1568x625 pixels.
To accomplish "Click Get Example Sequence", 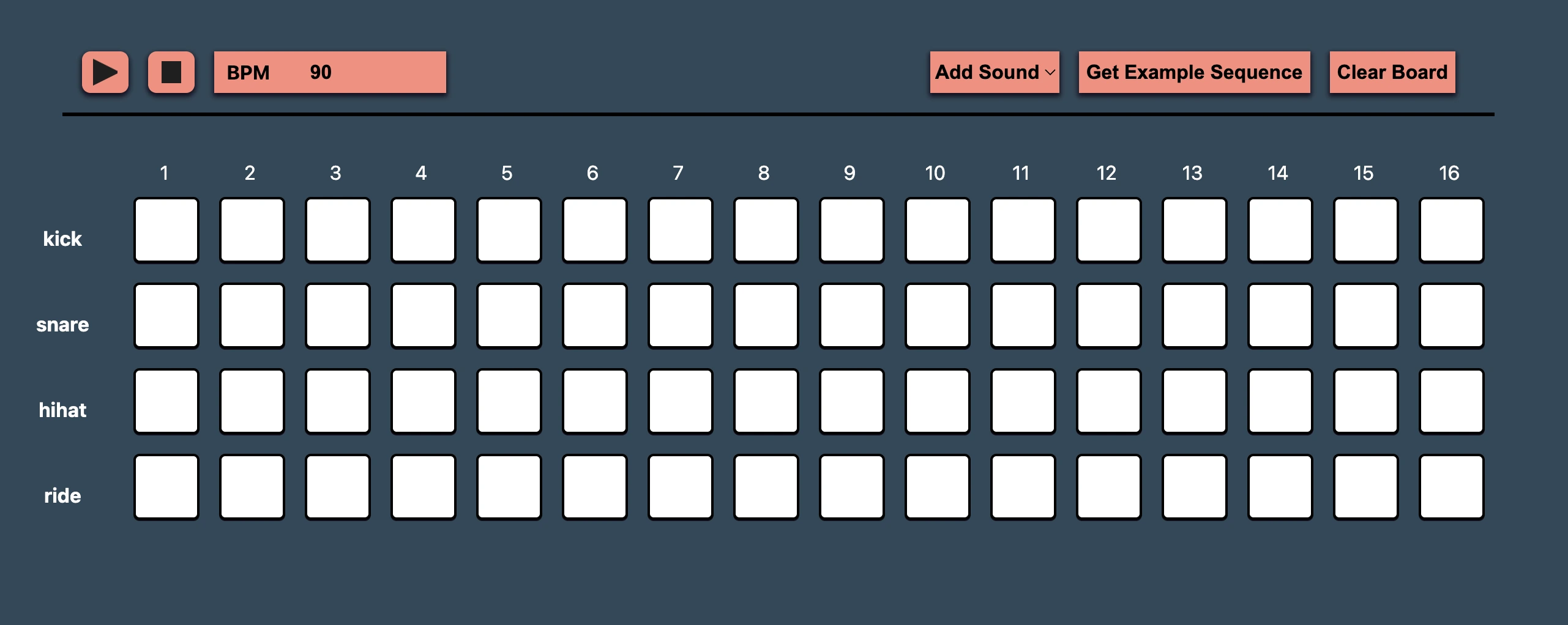I will coord(1193,72).
